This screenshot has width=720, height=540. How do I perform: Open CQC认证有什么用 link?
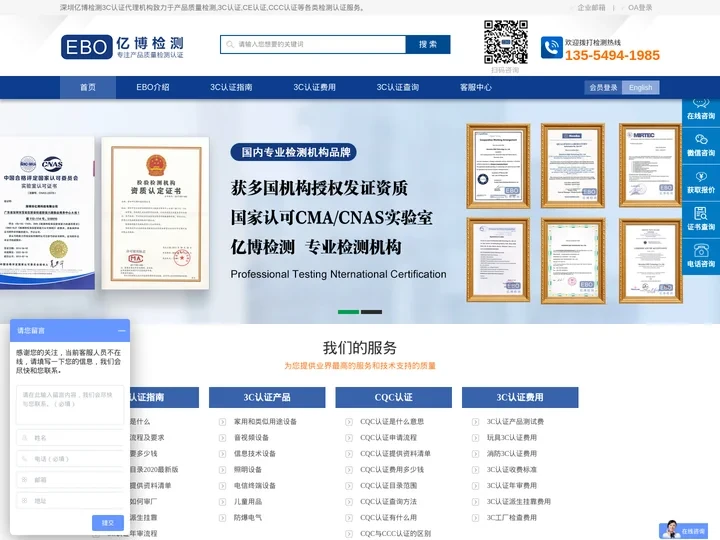[388, 518]
